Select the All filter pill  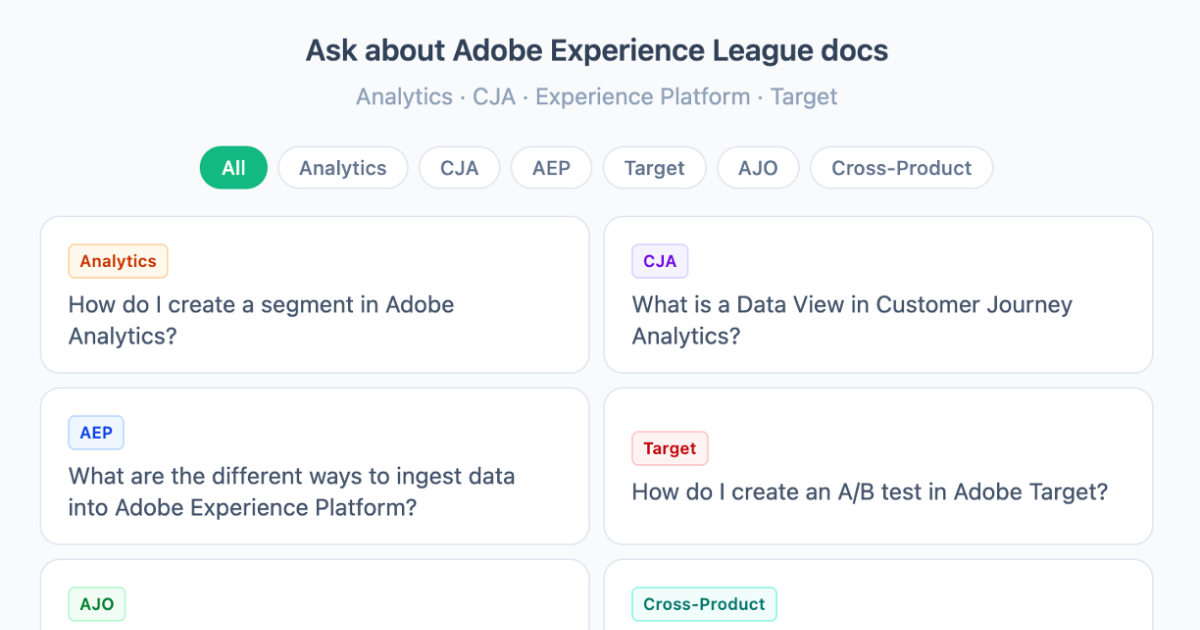[233, 168]
